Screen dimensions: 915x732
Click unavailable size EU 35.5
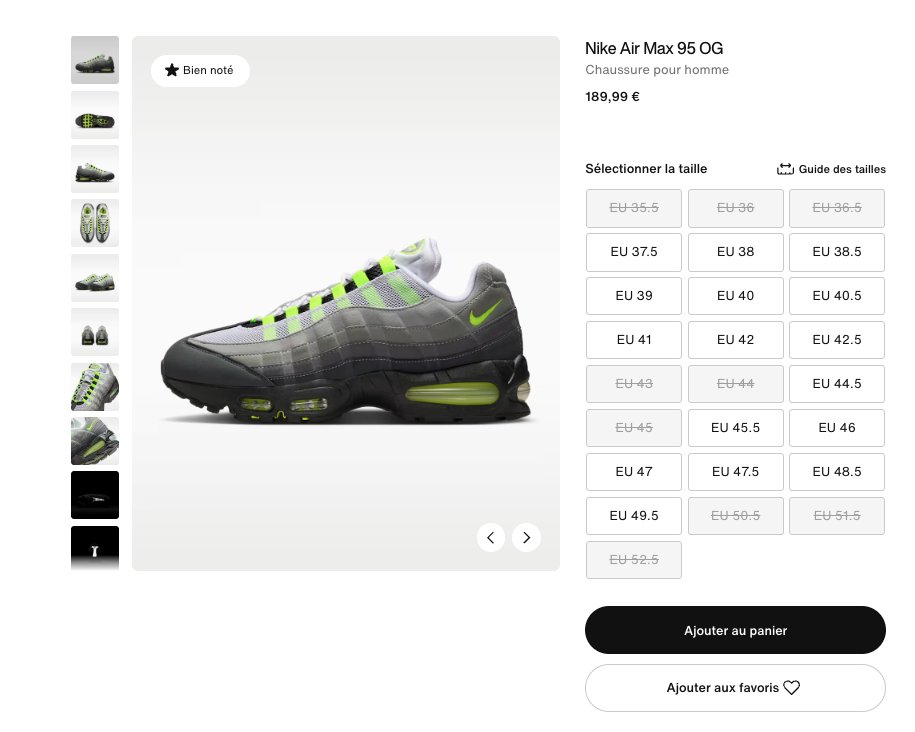(x=634, y=208)
